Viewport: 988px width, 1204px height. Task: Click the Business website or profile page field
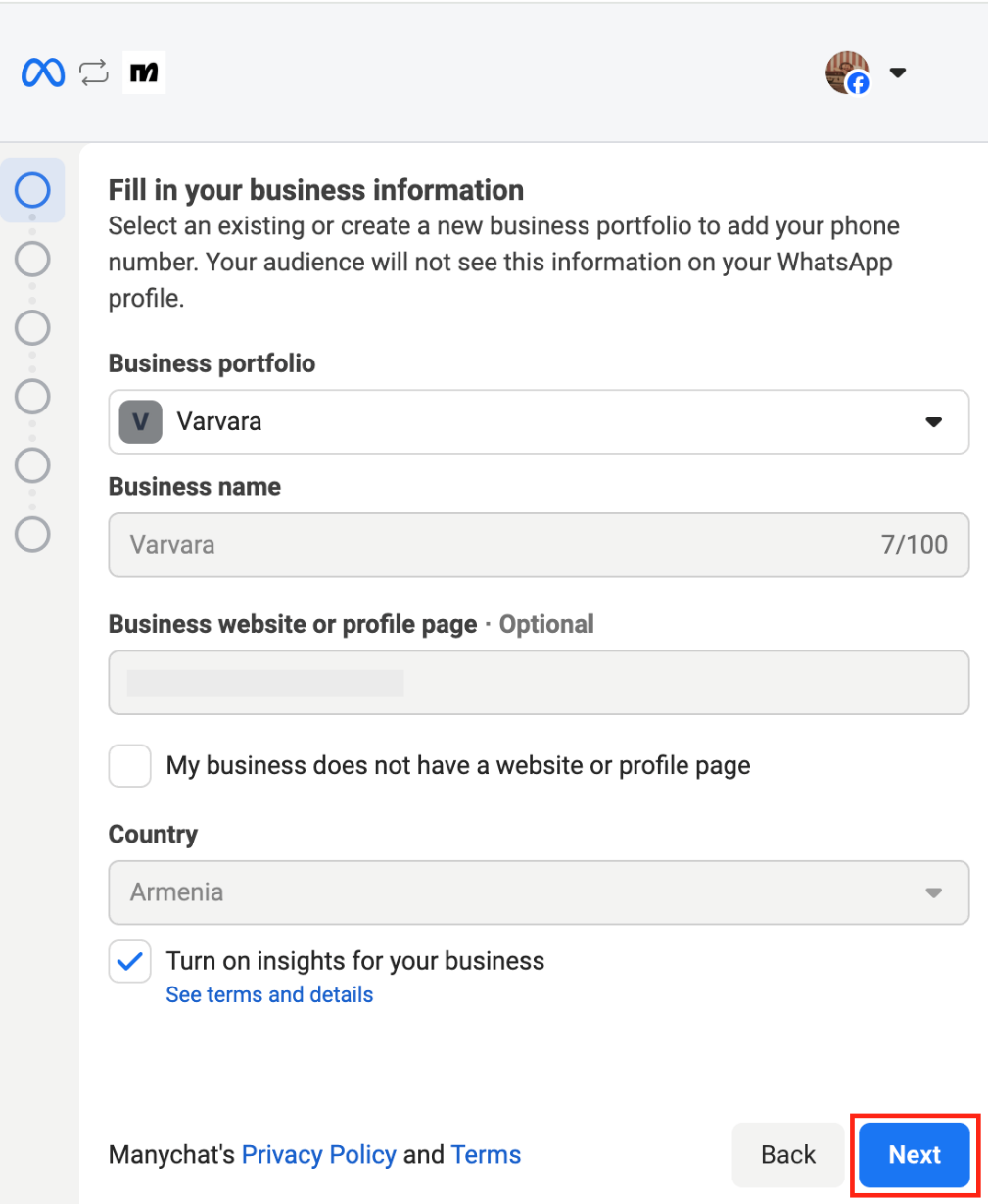click(x=539, y=683)
